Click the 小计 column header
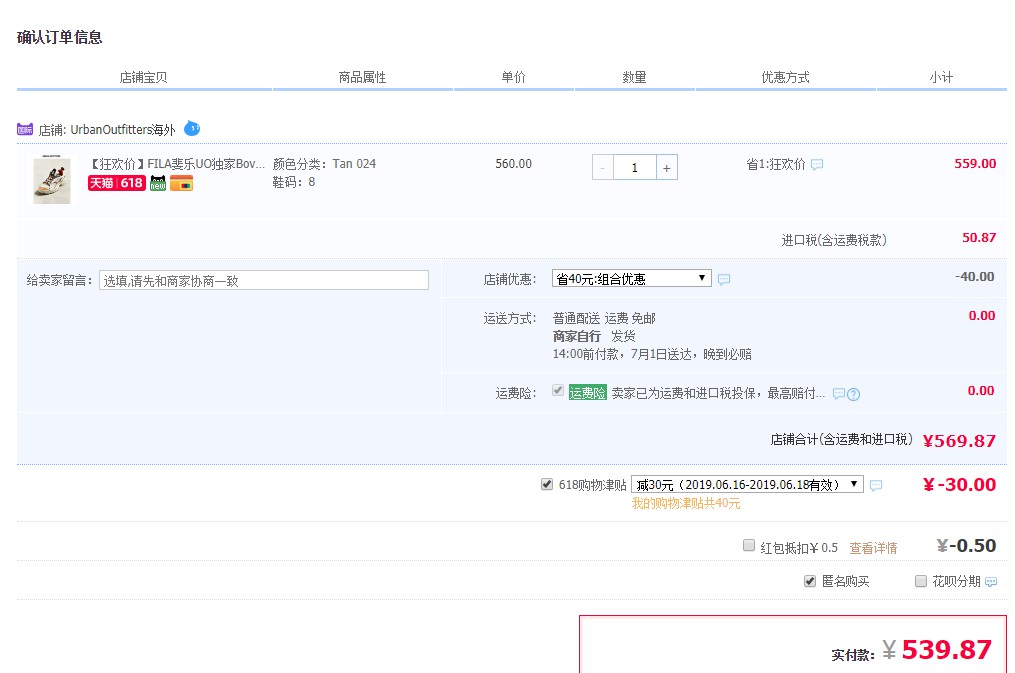Image resolution: width=1015 pixels, height=673 pixels. click(x=941, y=77)
